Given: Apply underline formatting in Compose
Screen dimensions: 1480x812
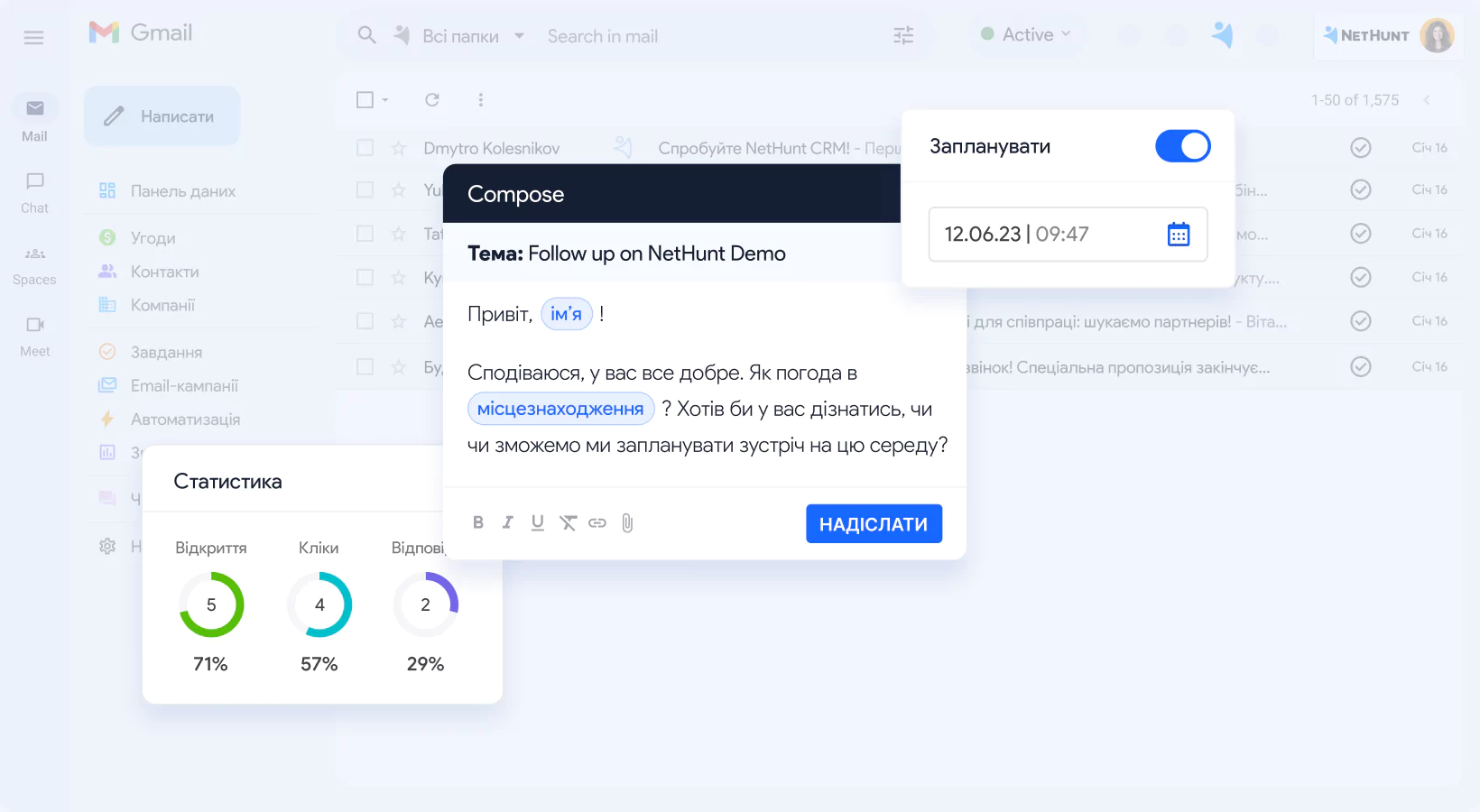Looking at the screenshot, I should point(537,522).
